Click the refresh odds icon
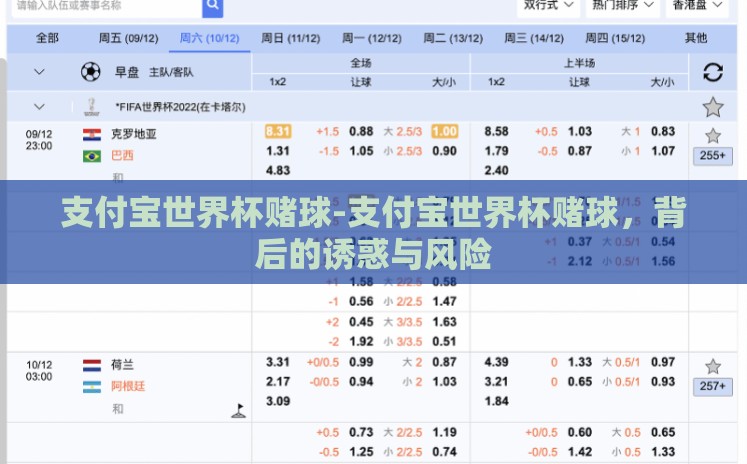 713,72
